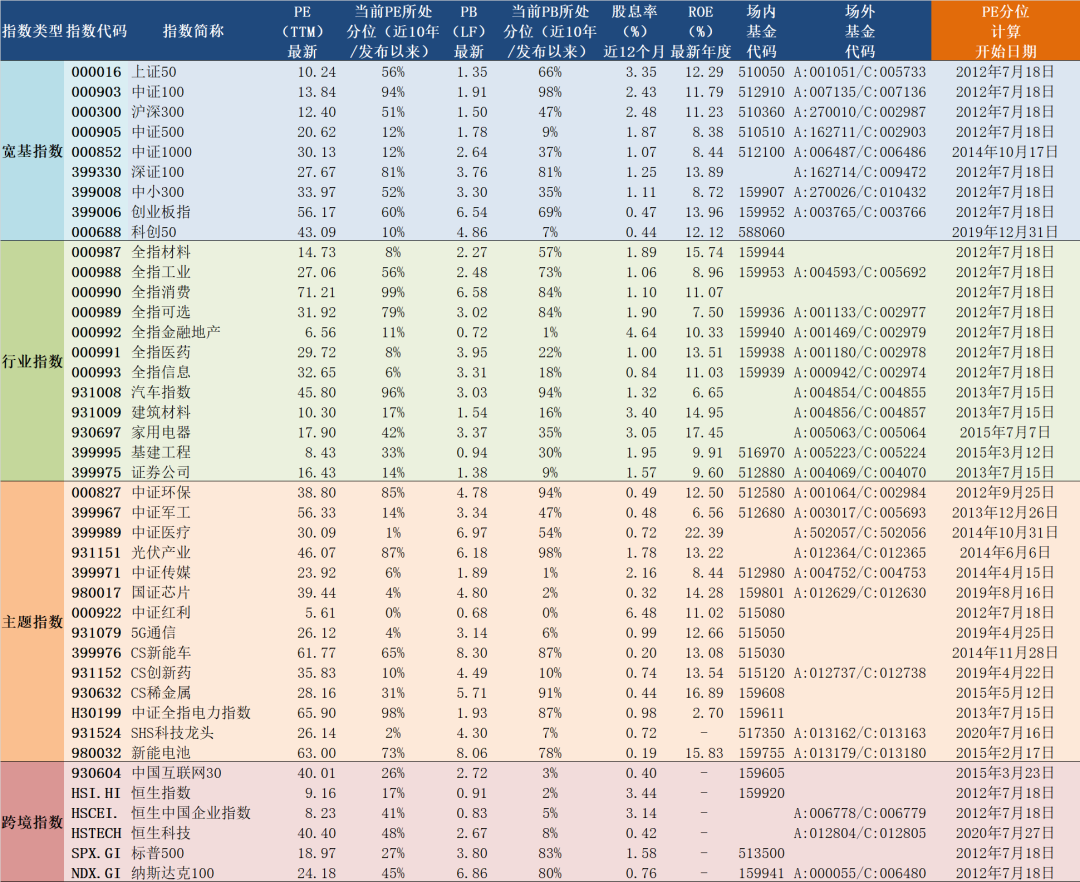Select the cell 全指金融地产
Screen dimensions: 1080x882
(176, 332)
